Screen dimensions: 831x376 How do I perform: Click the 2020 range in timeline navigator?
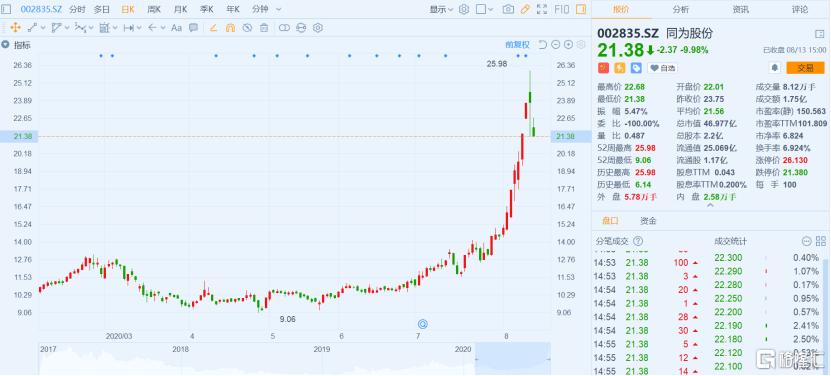point(464,348)
